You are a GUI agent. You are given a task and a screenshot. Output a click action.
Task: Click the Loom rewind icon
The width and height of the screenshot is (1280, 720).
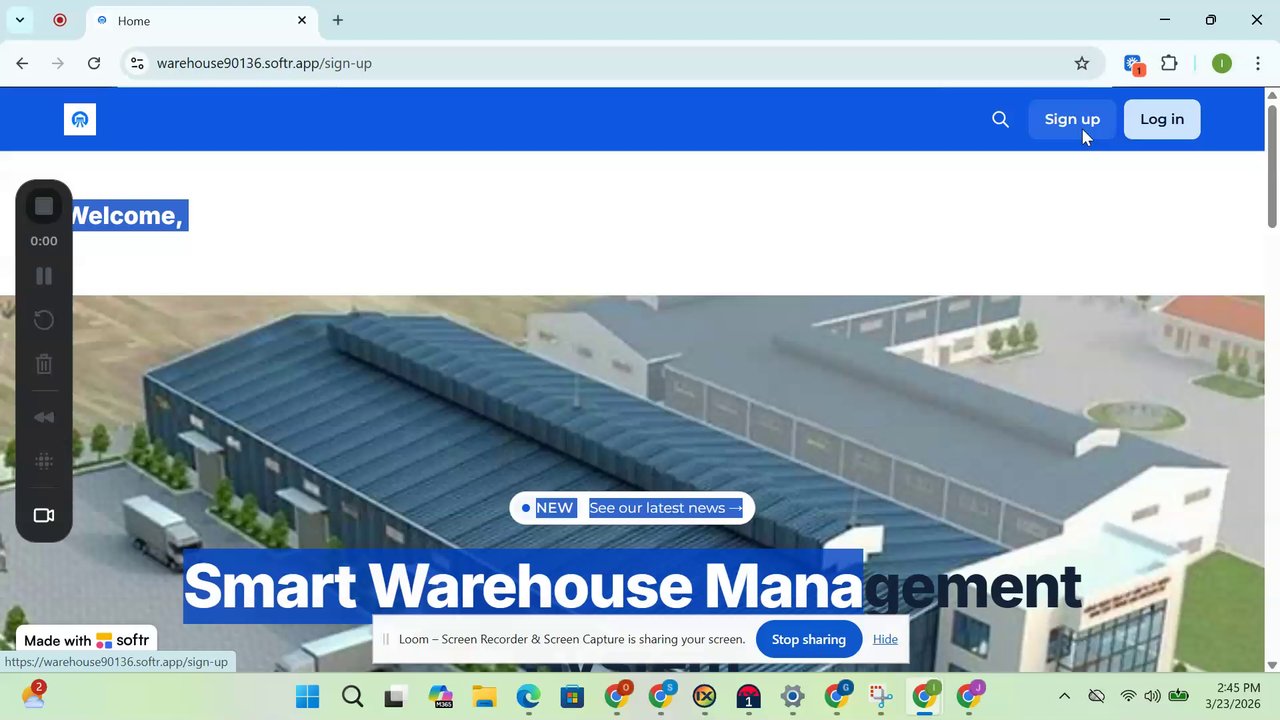(44, 417)
